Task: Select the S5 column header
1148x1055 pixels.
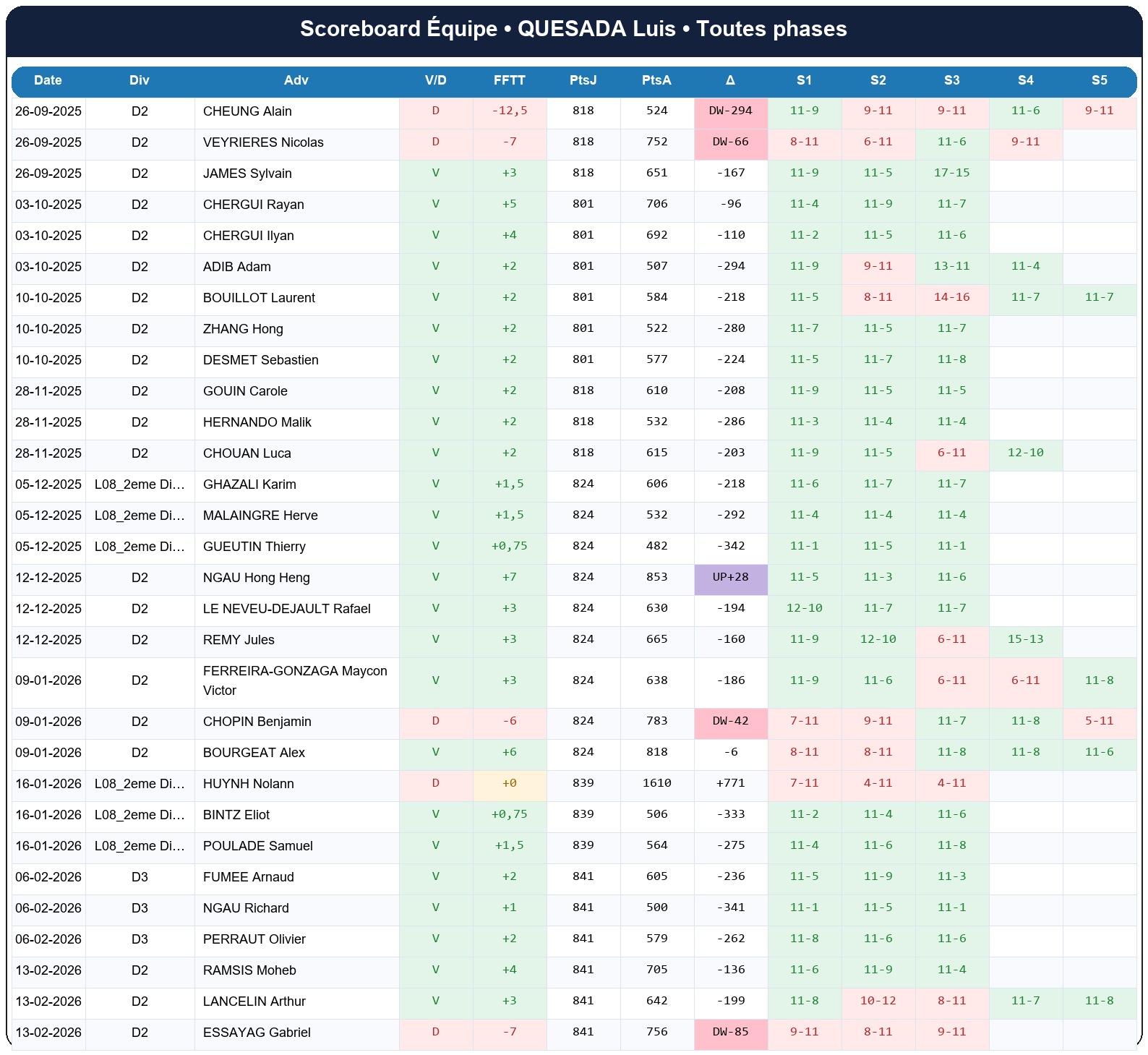Action: click(x=1099, y=80)
